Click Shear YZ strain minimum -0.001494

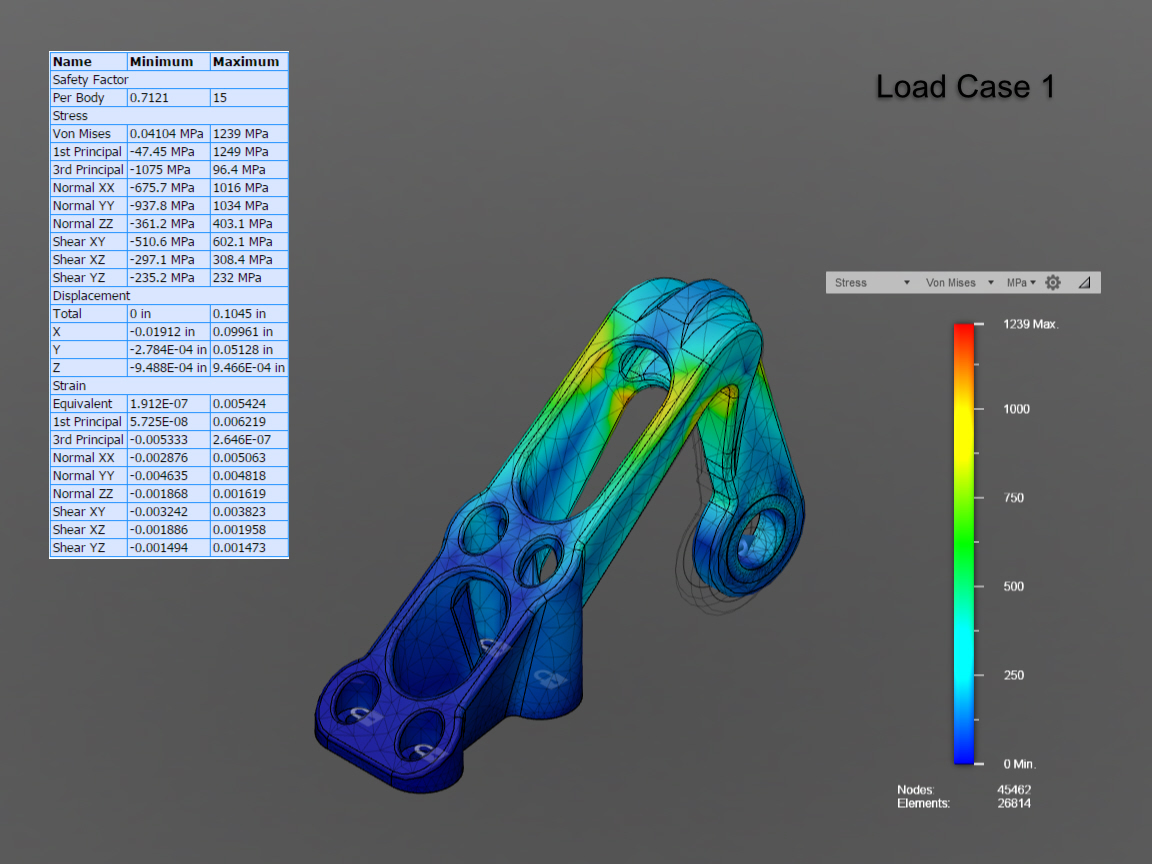[x=168, y=547]
